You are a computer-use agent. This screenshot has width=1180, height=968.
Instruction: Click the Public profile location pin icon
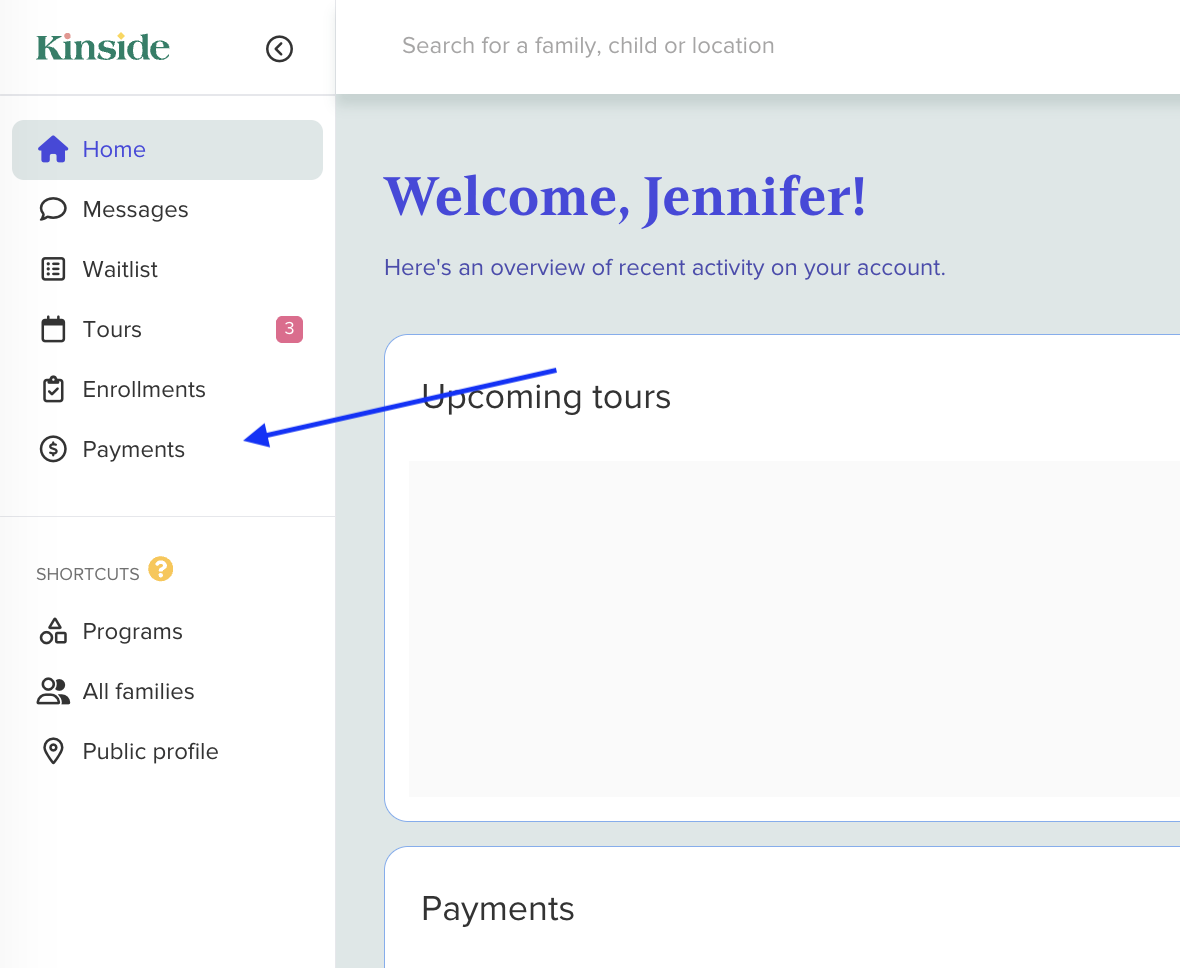53,751
